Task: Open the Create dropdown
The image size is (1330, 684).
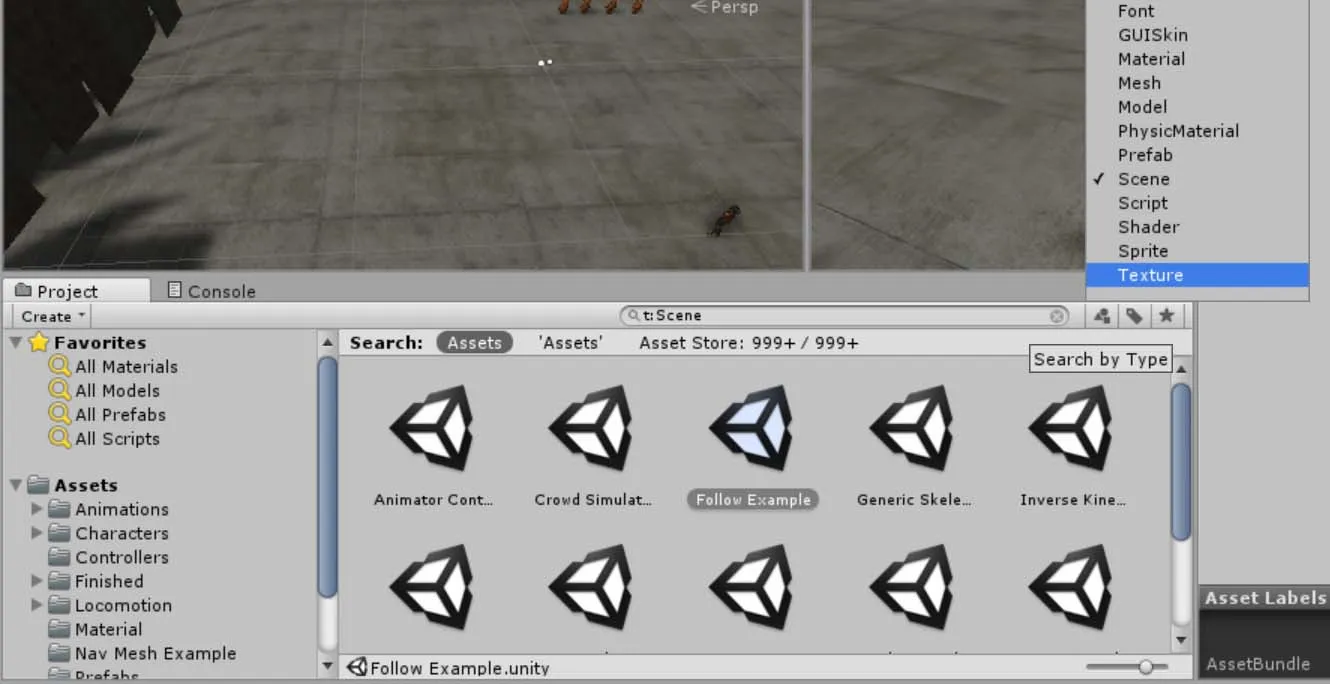Action: click(x=52, y=316)
